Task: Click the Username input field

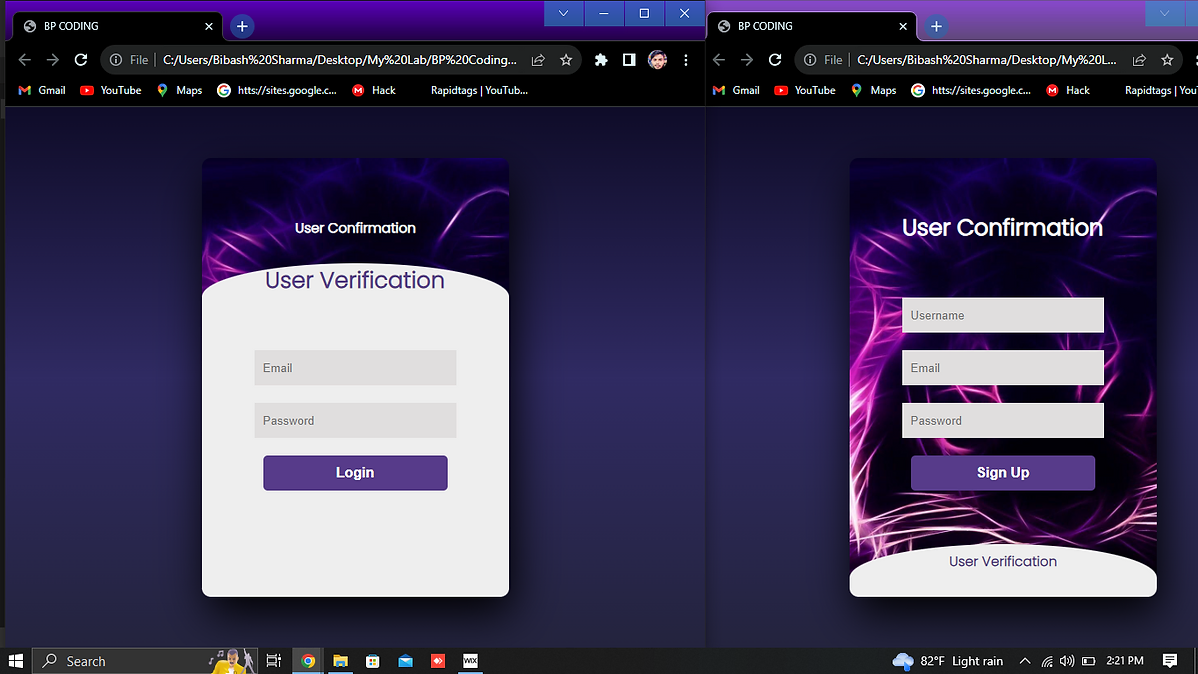Action: pos(1002,315)
